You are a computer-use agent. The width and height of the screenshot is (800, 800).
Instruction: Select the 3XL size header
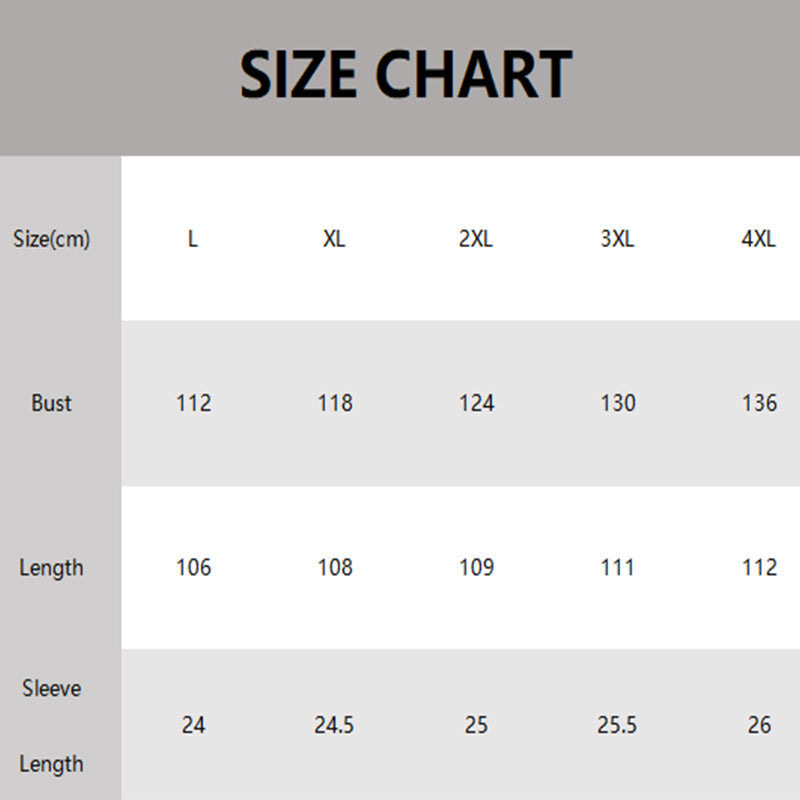[x=617, y=240]
